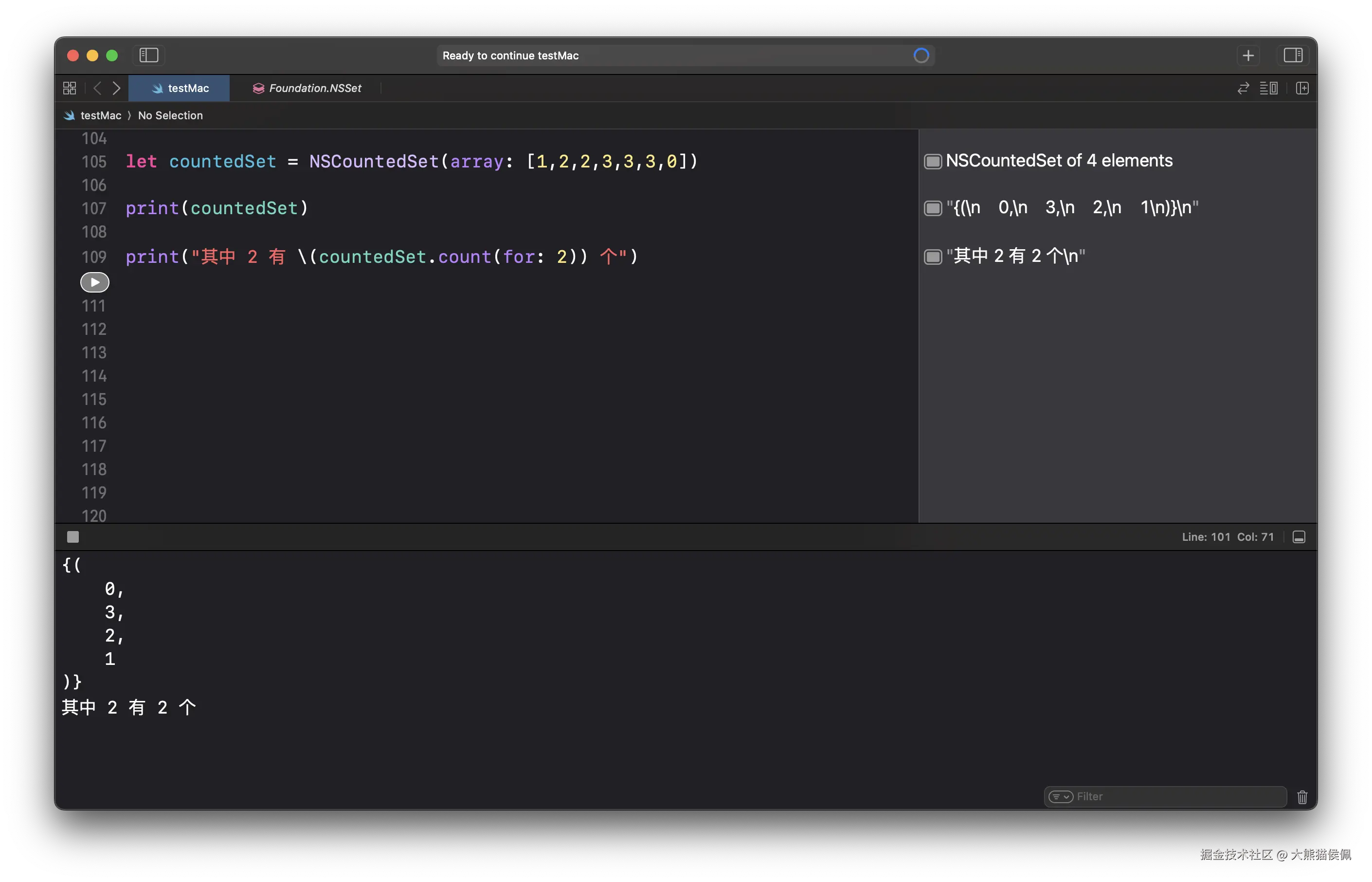Go forward in editor history
Viewport: 1372px width, 882px height.
(117, 88)
